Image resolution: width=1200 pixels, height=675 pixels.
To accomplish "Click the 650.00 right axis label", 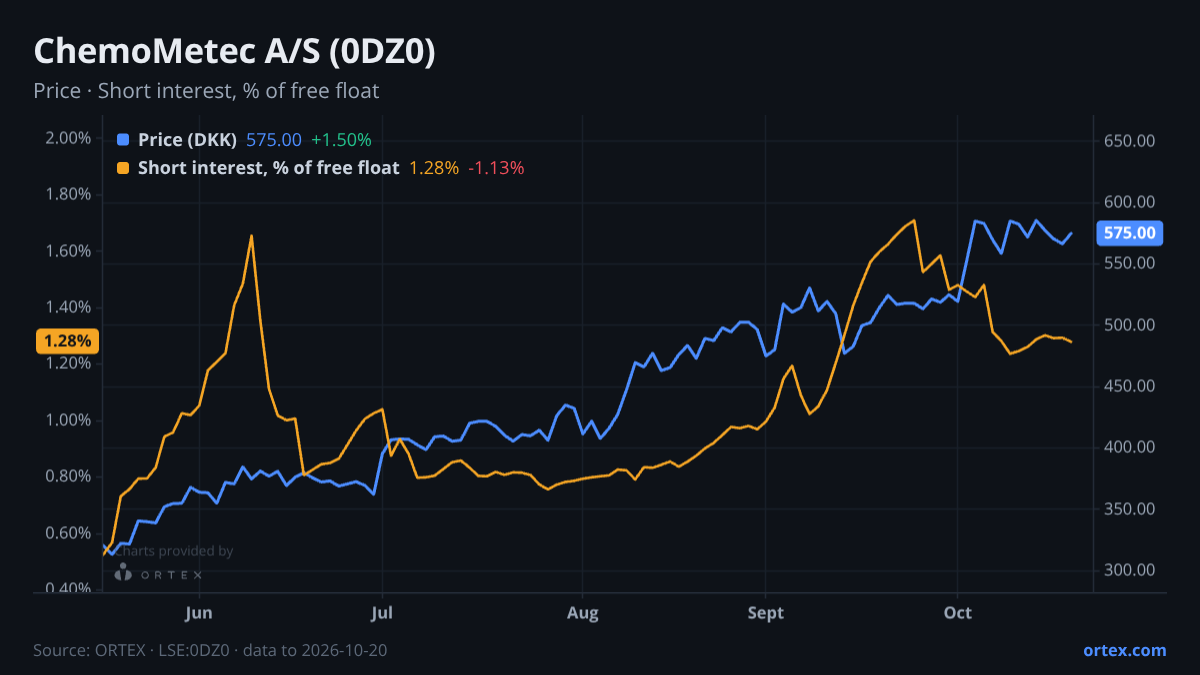I will pyautogui.click(x=1130, y=141).
